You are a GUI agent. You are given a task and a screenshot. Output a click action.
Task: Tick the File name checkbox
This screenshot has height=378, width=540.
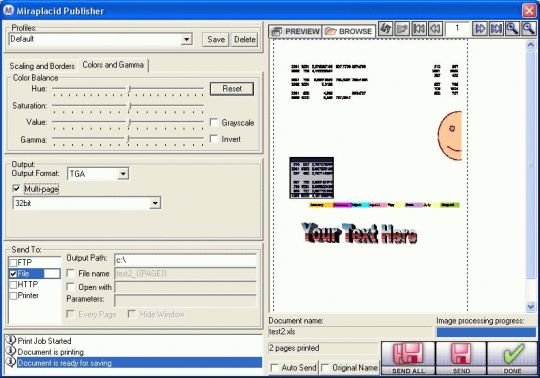pyautogui.click(x=70, y=273)
